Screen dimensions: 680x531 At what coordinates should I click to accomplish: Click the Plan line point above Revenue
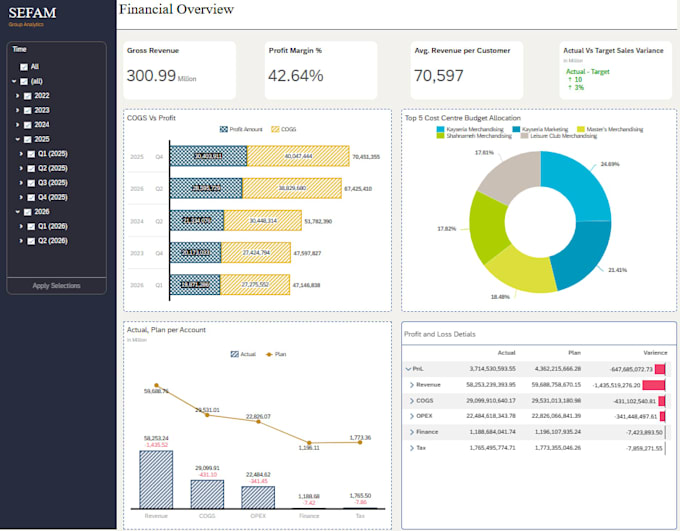[157, 385]
